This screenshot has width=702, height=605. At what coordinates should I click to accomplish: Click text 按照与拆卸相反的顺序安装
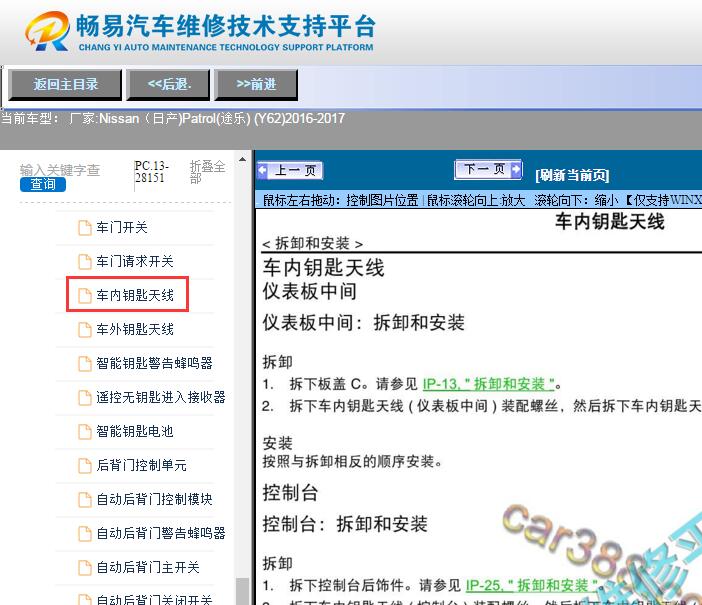[x=352, y=461]
